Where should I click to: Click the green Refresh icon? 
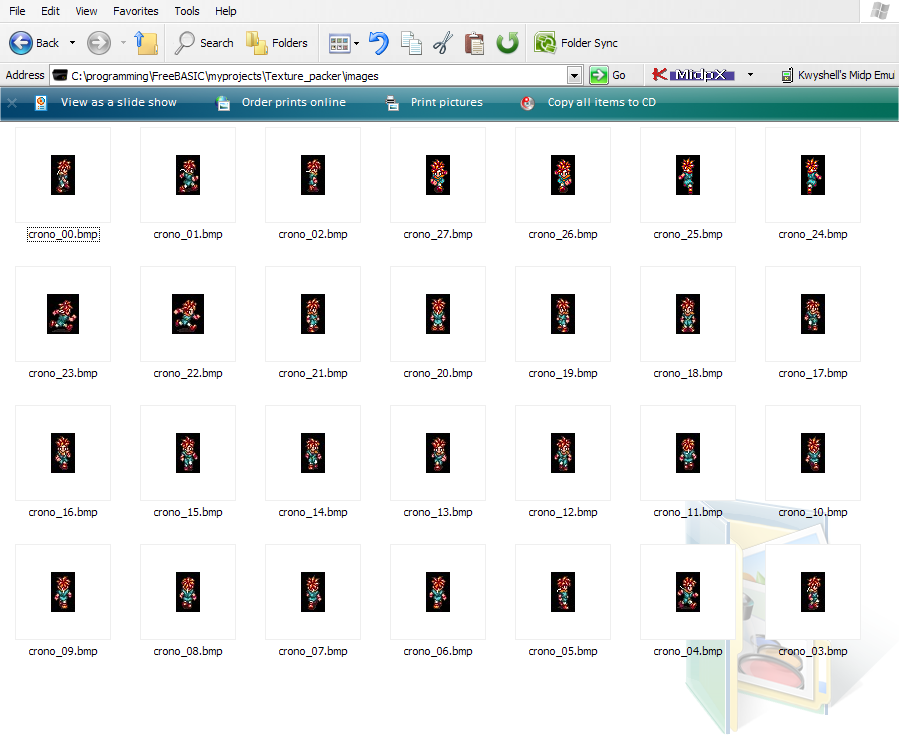508,43
